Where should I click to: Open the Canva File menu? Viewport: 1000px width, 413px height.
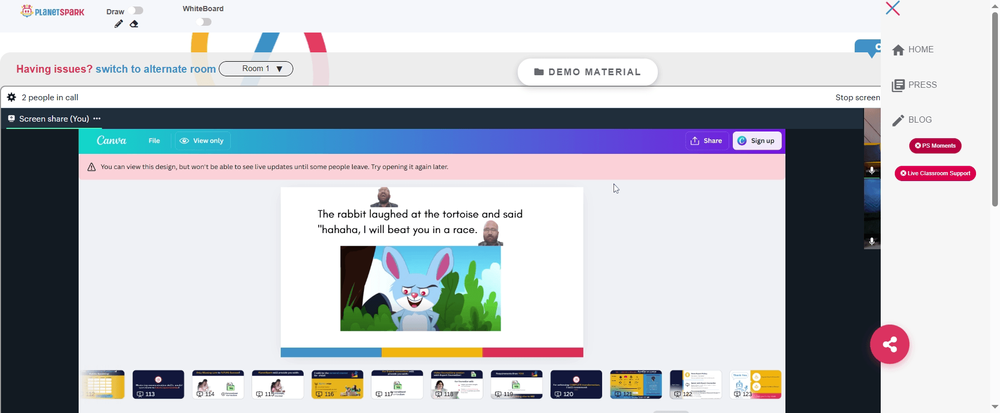point(154,141)
